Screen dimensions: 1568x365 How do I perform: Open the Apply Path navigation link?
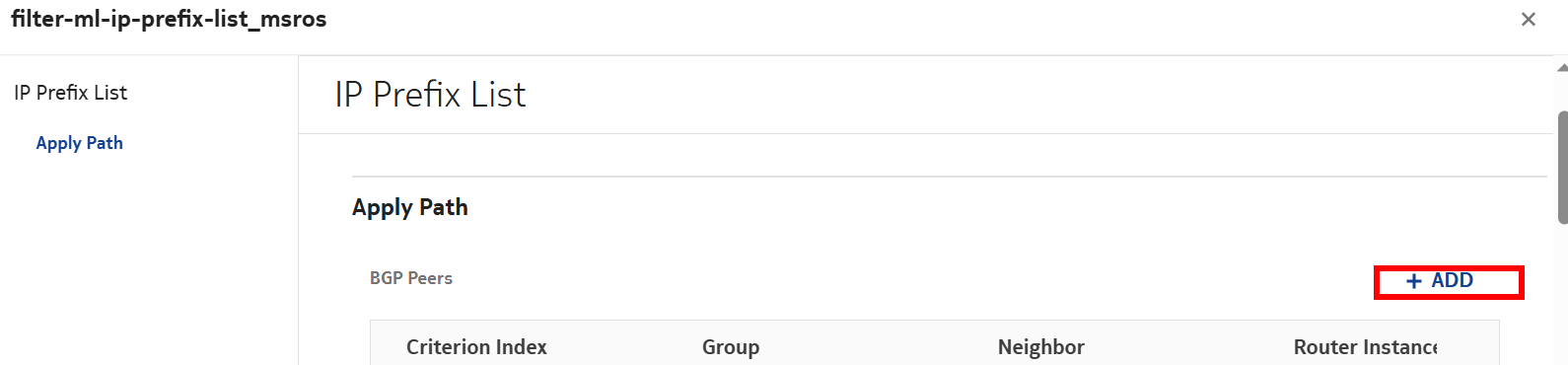coord(80,143)
